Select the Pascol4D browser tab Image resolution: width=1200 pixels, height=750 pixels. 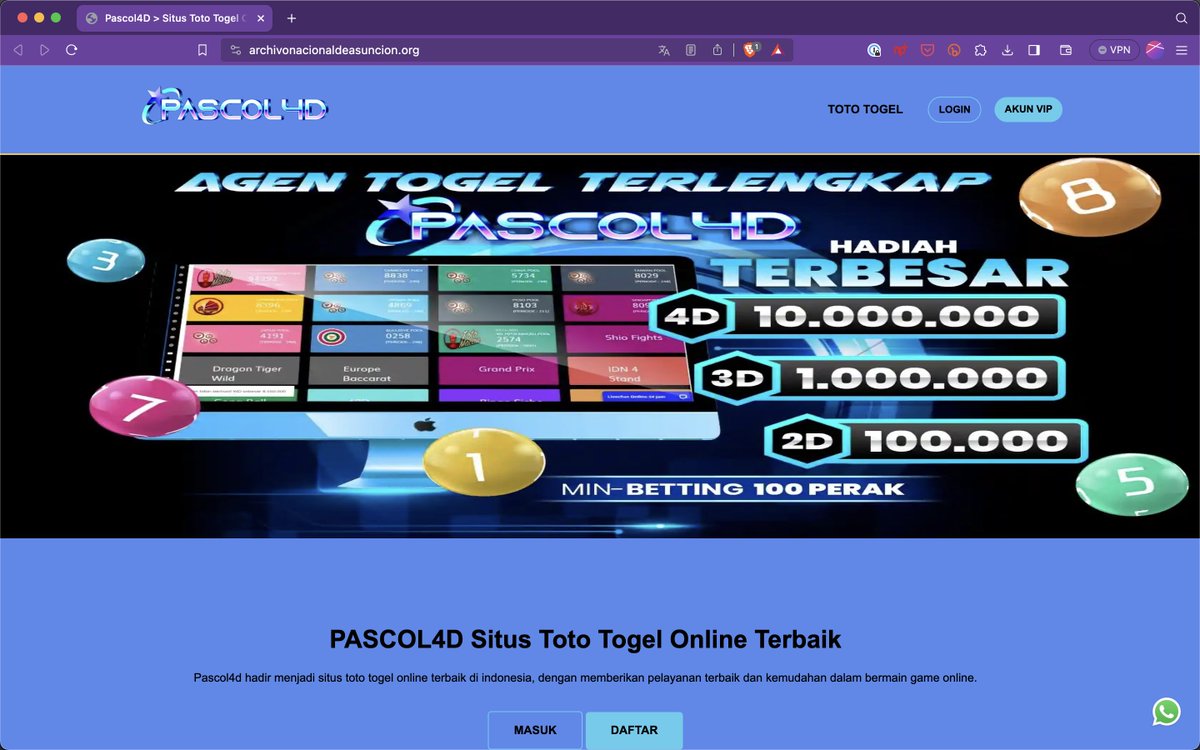coord(176,18)
